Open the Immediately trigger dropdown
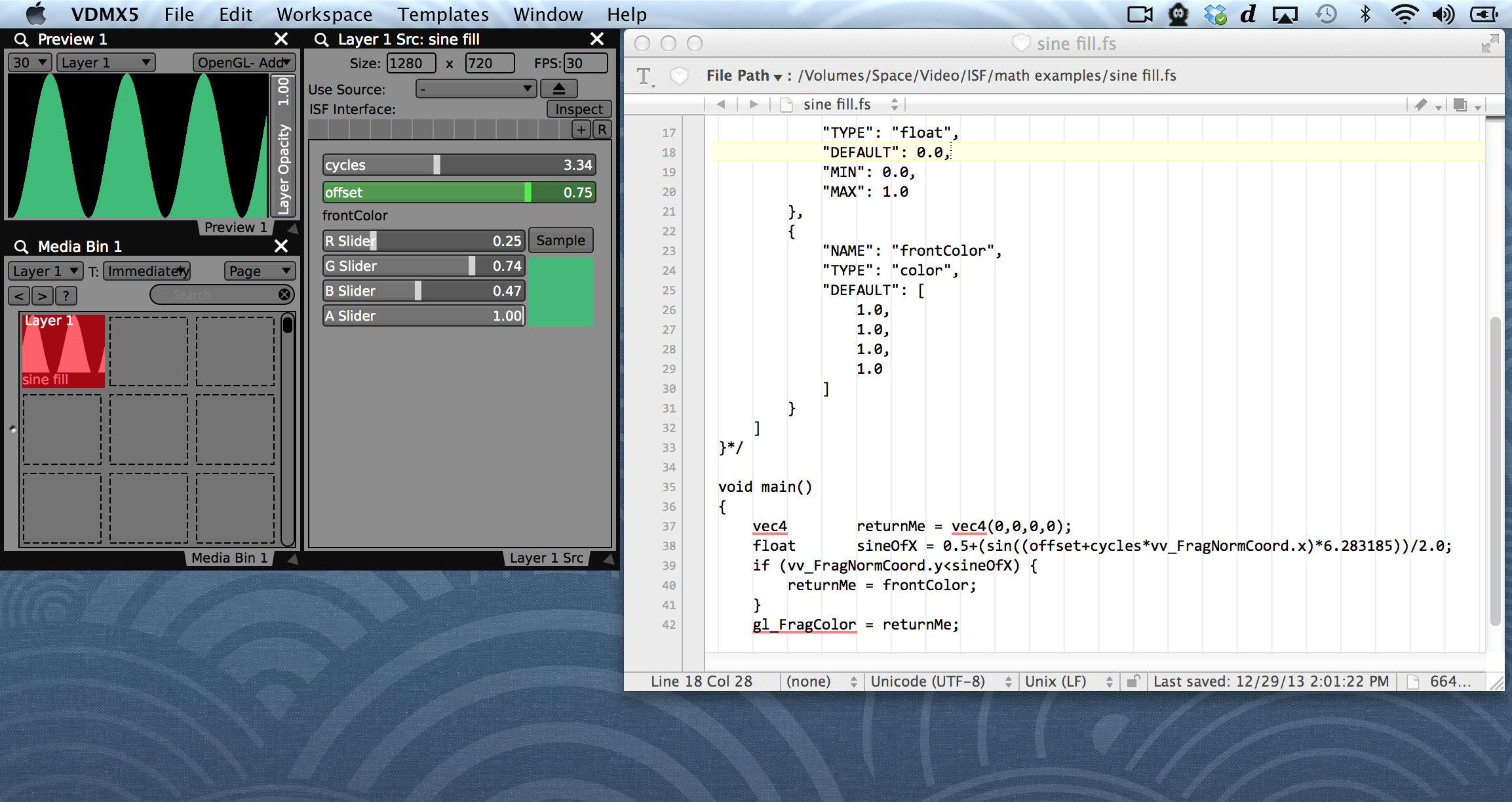The image size is (1512, 802). [147, 271]
